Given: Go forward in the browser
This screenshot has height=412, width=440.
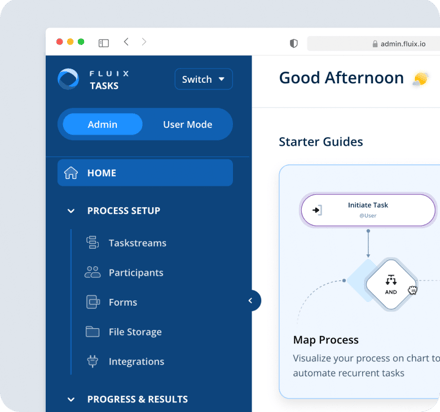Looking at the screenshot, I should tap(144, 42).
